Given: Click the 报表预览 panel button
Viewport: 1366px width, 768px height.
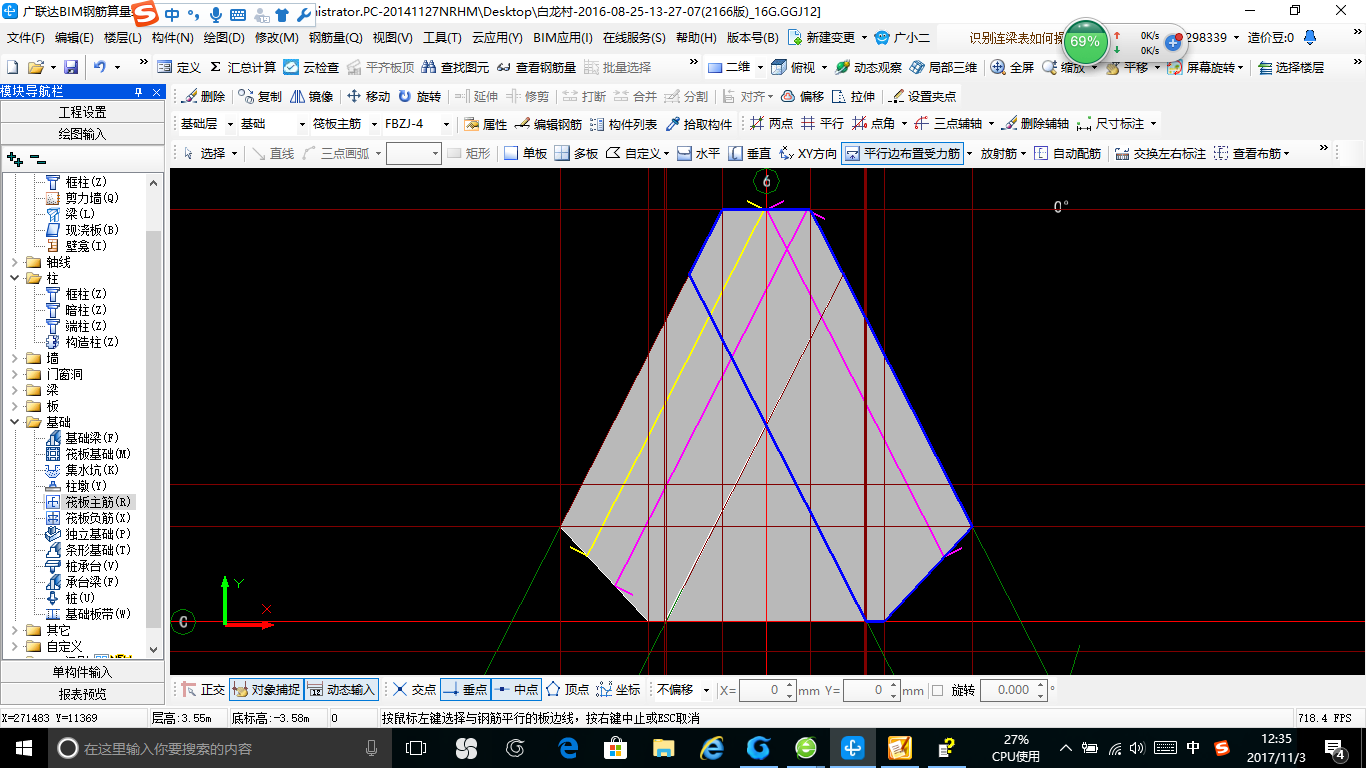Looking at the screenshot, I should tap(82, 694).
